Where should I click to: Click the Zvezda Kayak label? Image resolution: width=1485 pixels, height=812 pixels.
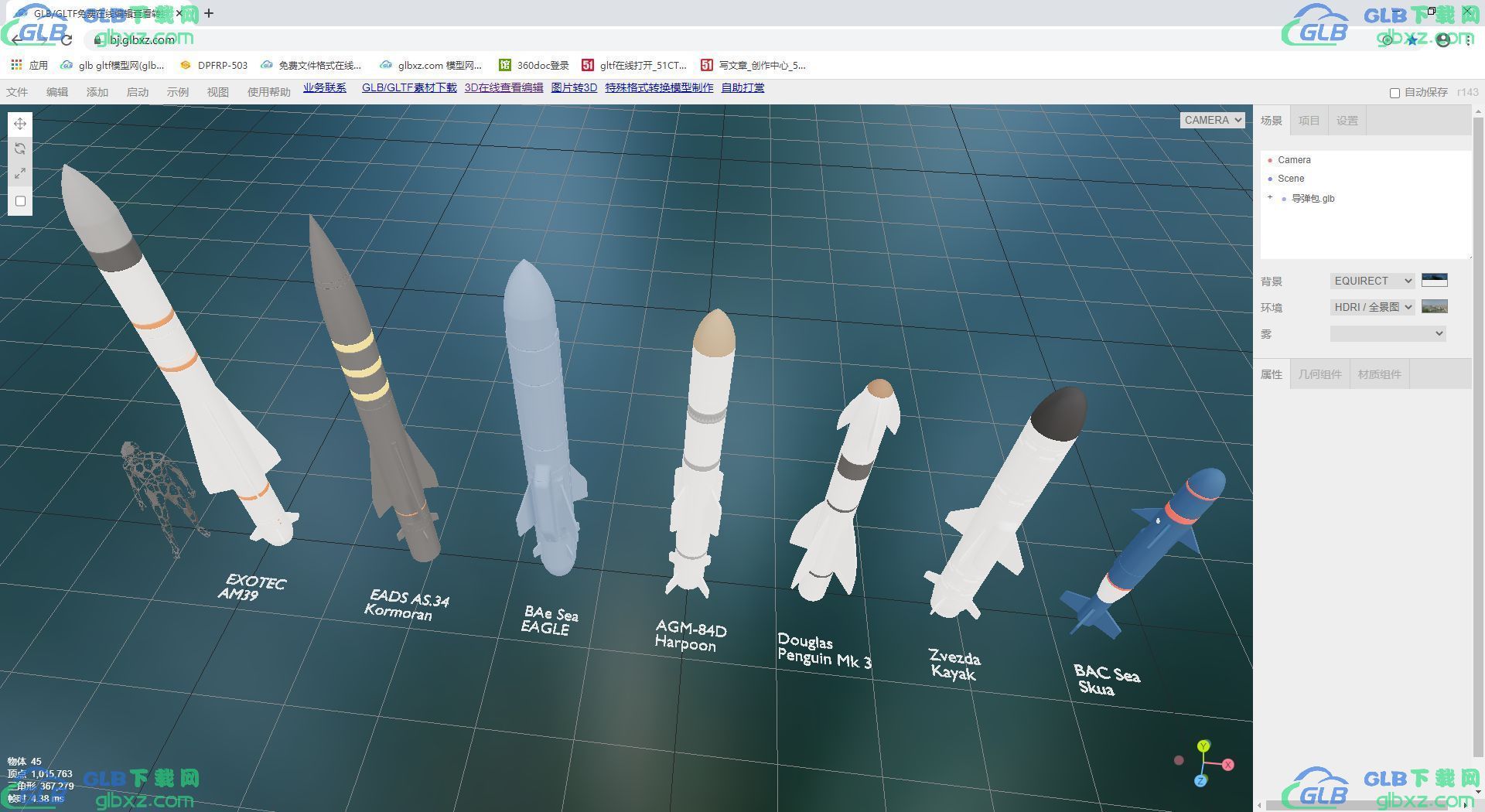954,665
